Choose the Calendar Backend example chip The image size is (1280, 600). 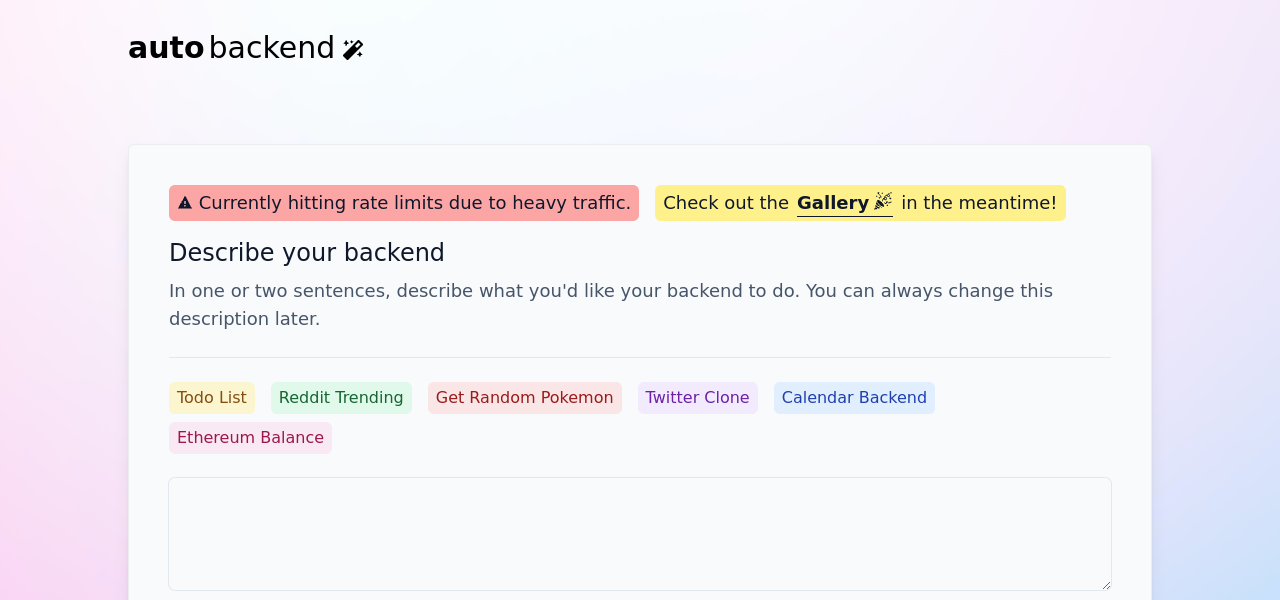854,398
